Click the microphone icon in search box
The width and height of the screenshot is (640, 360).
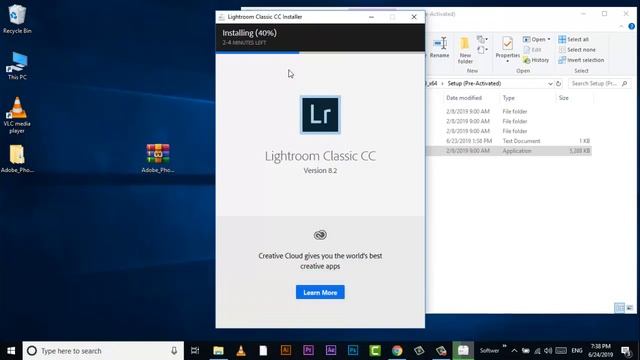(x=174, y=351)
